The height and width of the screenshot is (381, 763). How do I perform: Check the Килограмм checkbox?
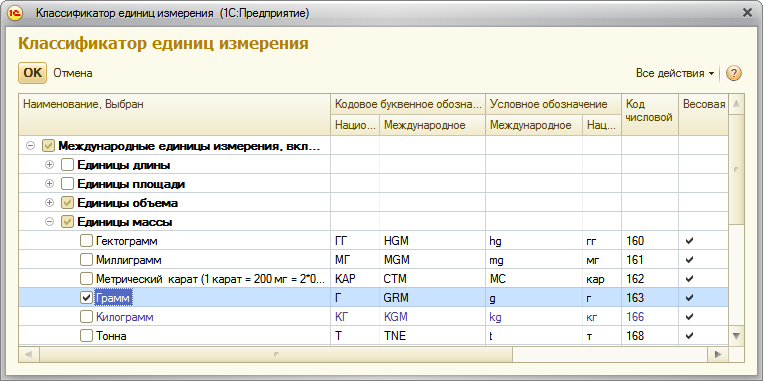[86, 317]
